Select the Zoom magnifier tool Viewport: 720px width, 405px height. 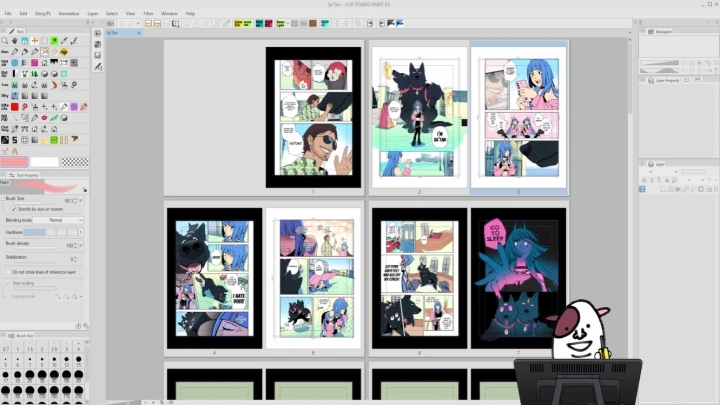[5, 41]
